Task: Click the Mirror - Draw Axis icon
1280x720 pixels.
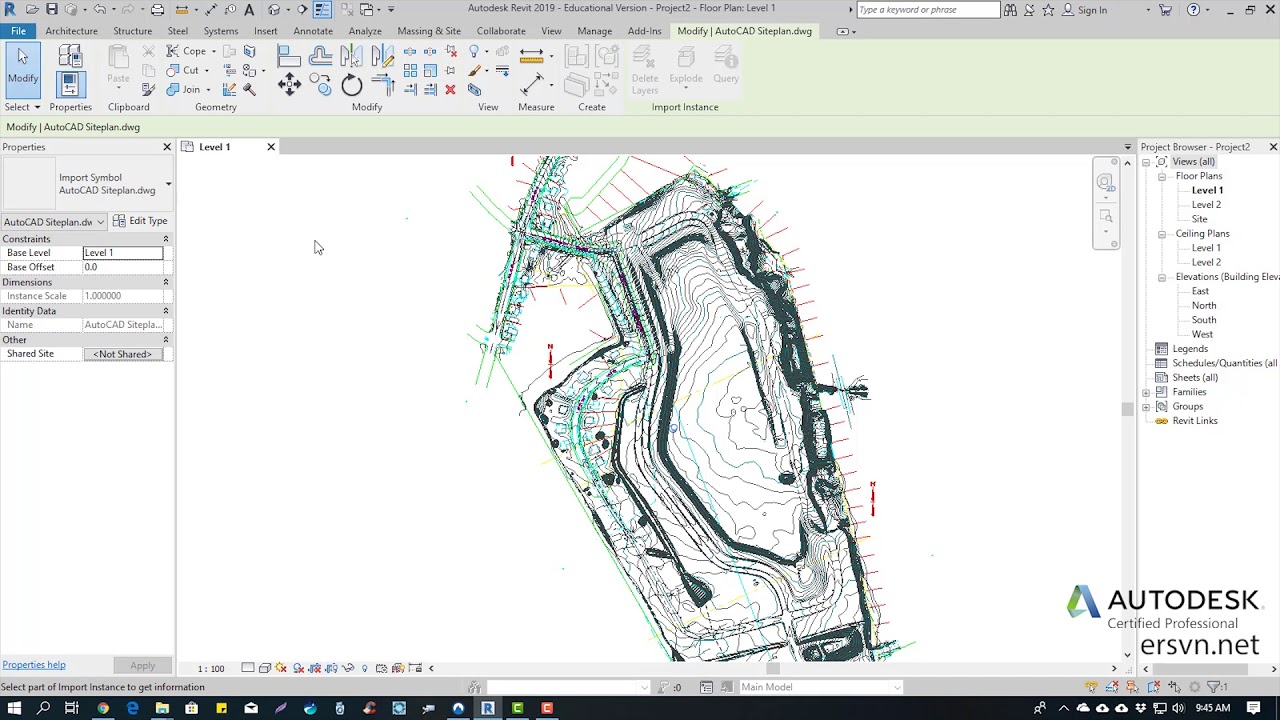Action: point(383,56)
